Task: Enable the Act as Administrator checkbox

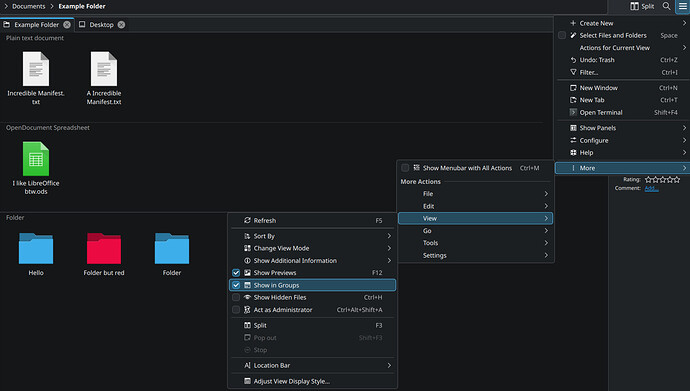Action: (236, 310)
